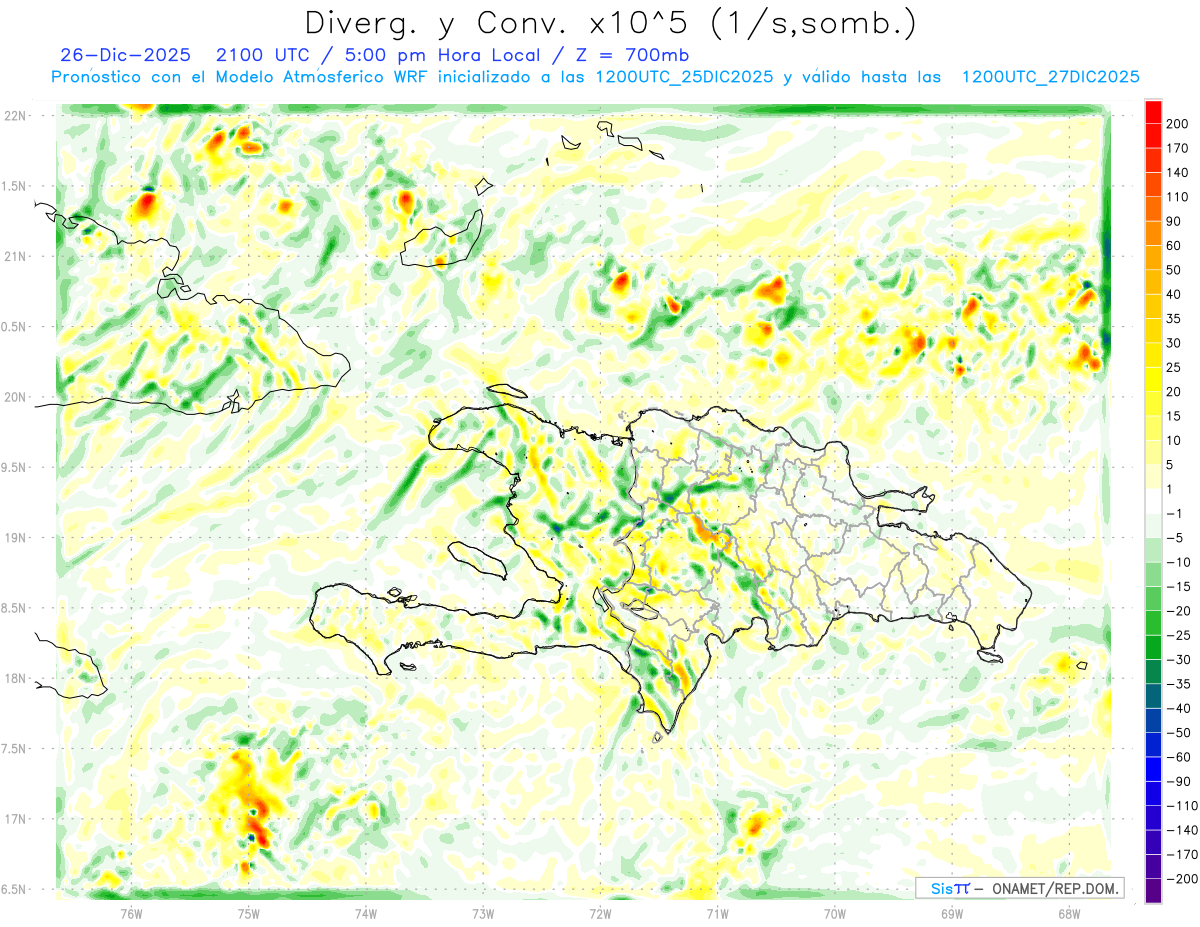Select the date text '26-Dic-2025'
The image size is (1200, 927).
click(x=125, y=55)
